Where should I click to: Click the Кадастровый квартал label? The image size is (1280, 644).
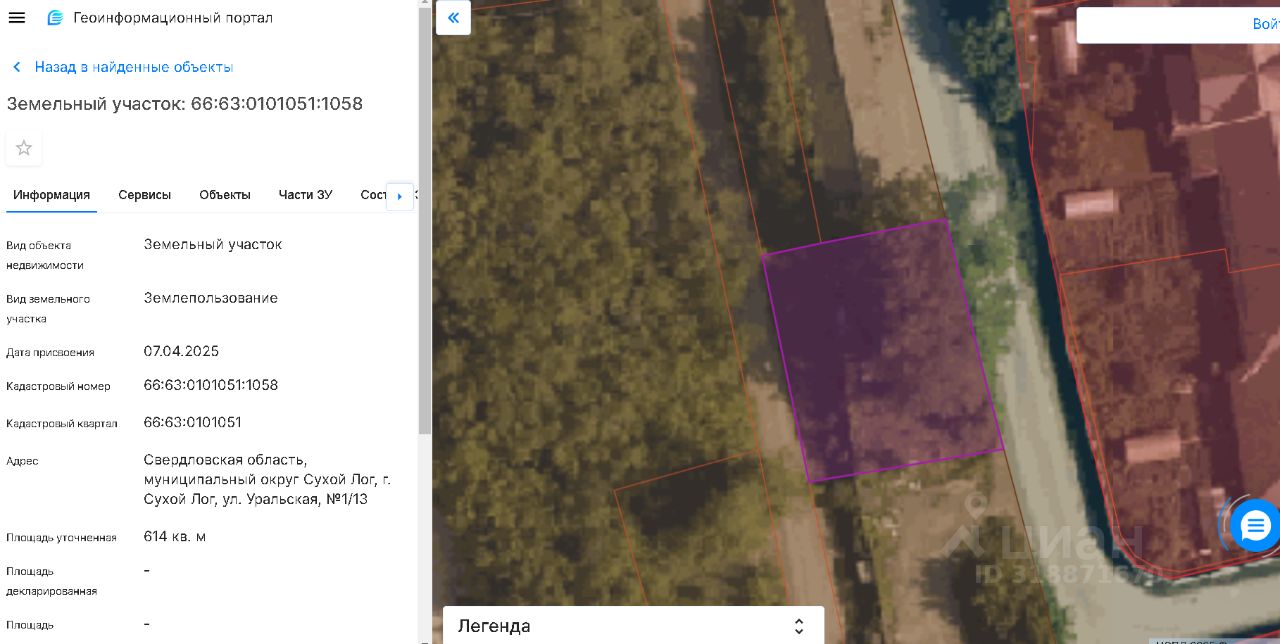coord(62,423)
